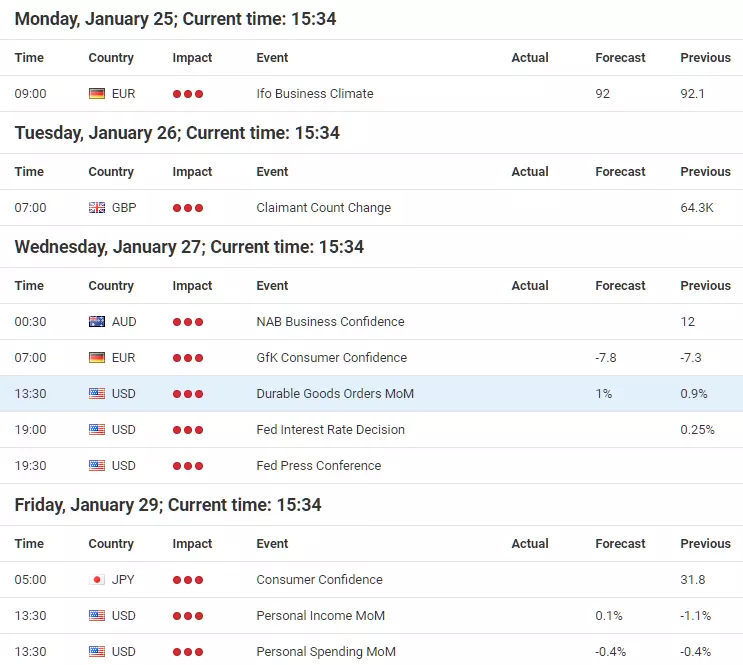
Task: Click the Australian flag next to AUD
Action: click(x=97, y=322)
